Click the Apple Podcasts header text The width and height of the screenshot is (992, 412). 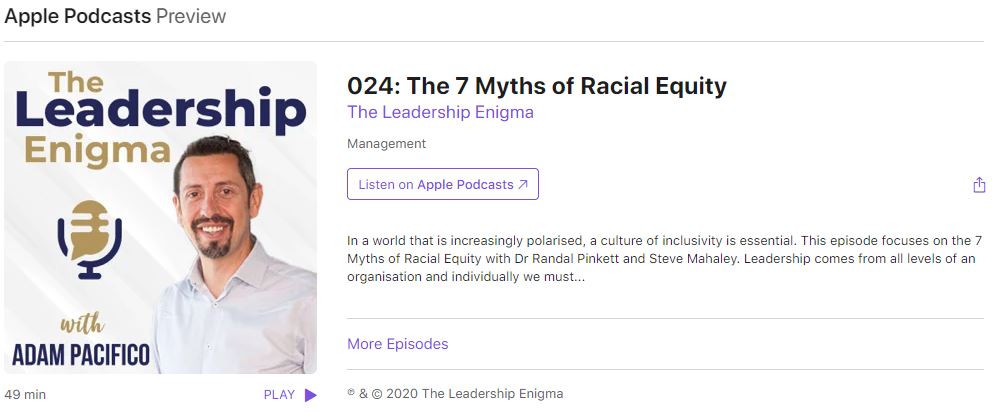pyautogui.click(x=77, y=16)
